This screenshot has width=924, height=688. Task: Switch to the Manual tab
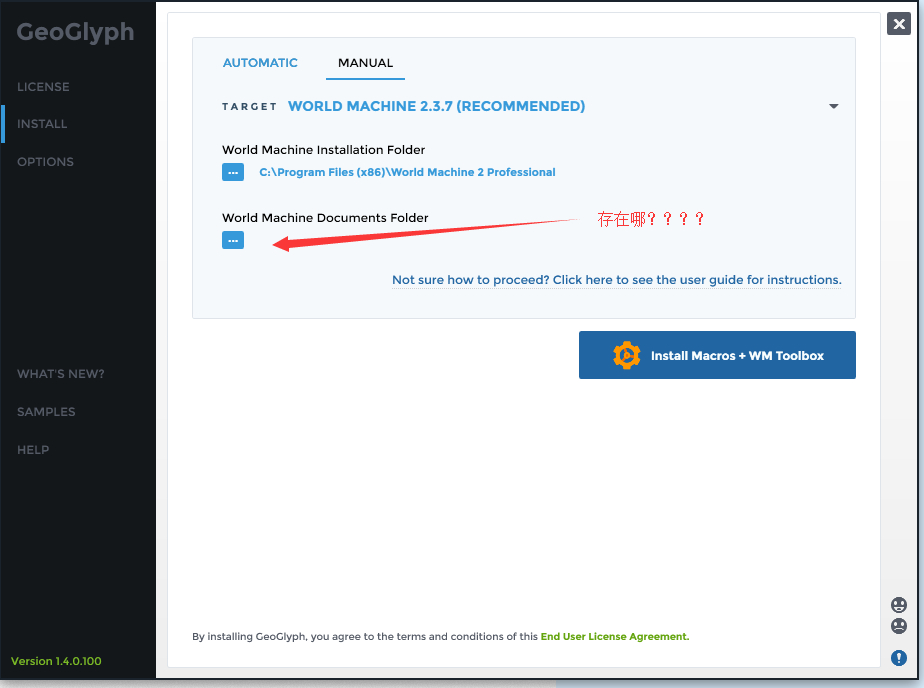(365, 63)
